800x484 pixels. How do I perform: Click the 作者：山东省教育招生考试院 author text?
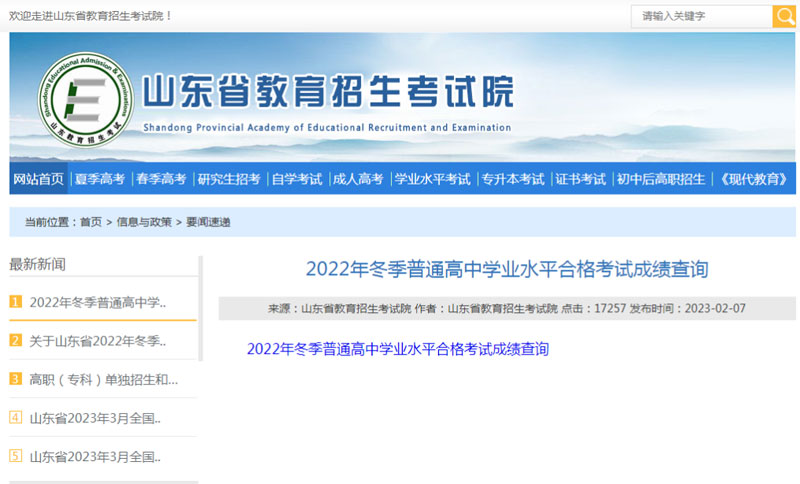[x=486, y=308]
